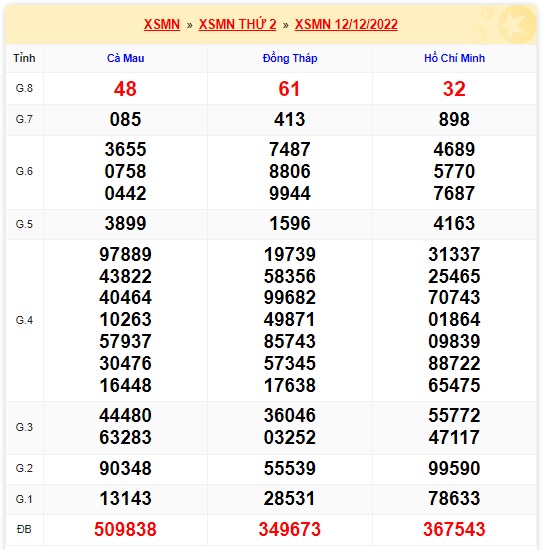Open the Hồ Chí Minh province link
The image size is (548, 550).
pyautogui.click(x=455, y=58)
